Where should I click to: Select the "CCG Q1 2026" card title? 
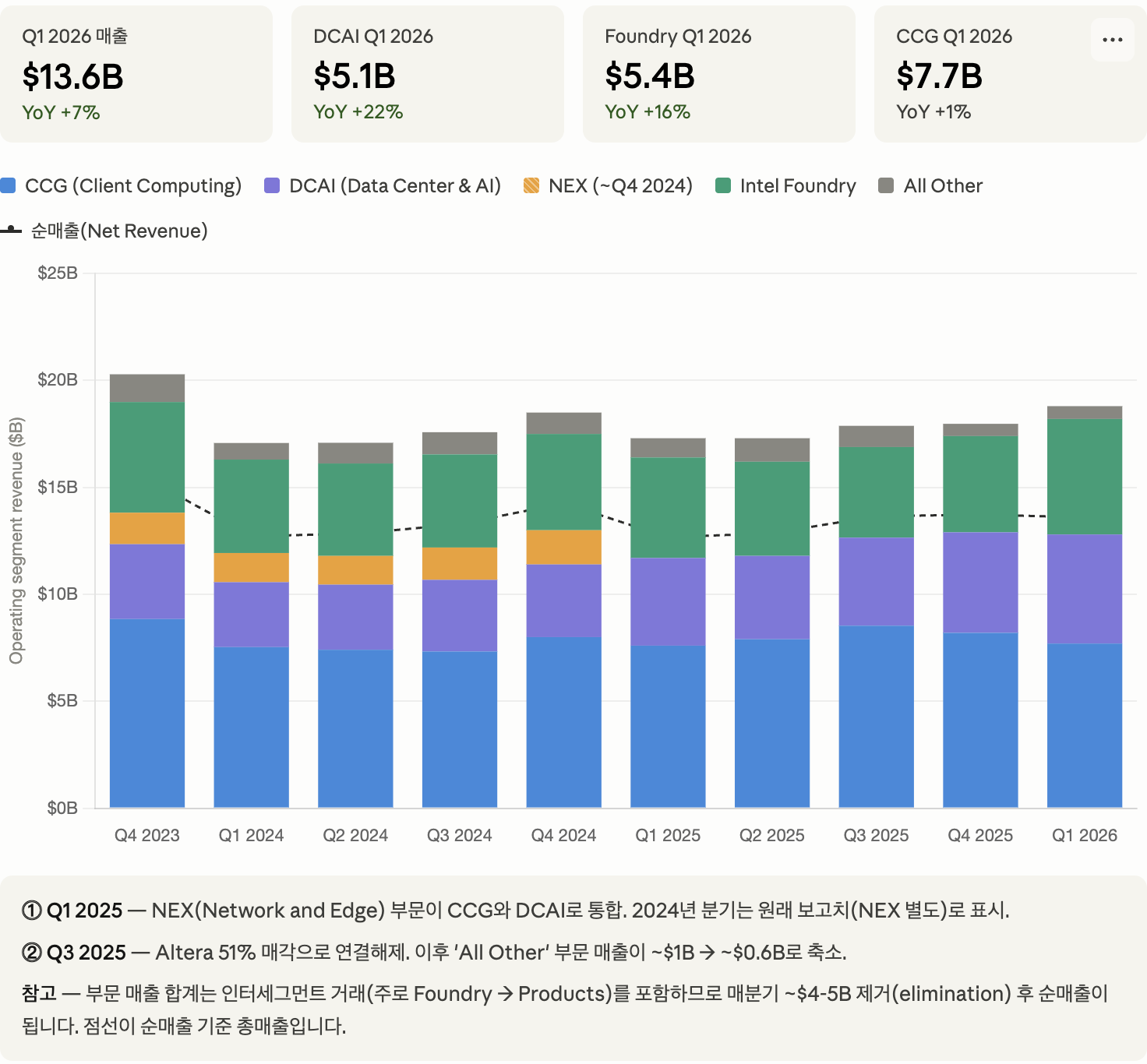[954, 36]
